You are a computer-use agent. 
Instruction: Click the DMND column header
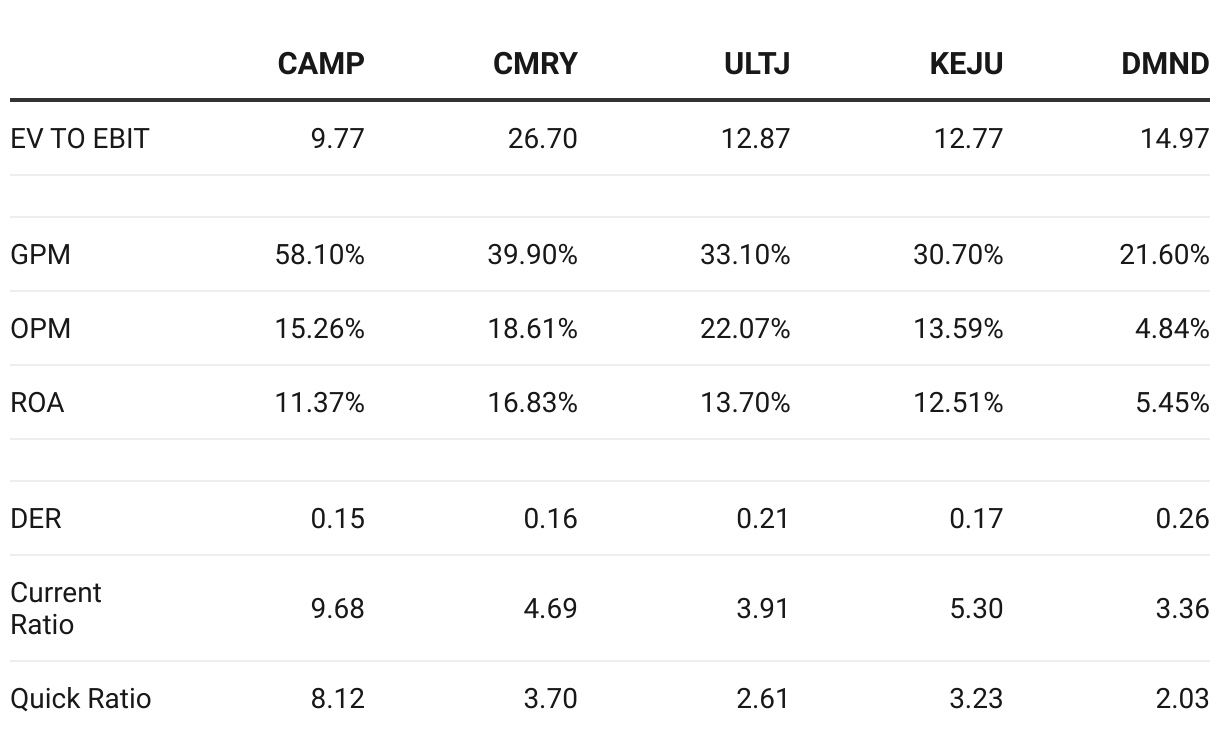pyautogui.click(x=1165, y=64)
